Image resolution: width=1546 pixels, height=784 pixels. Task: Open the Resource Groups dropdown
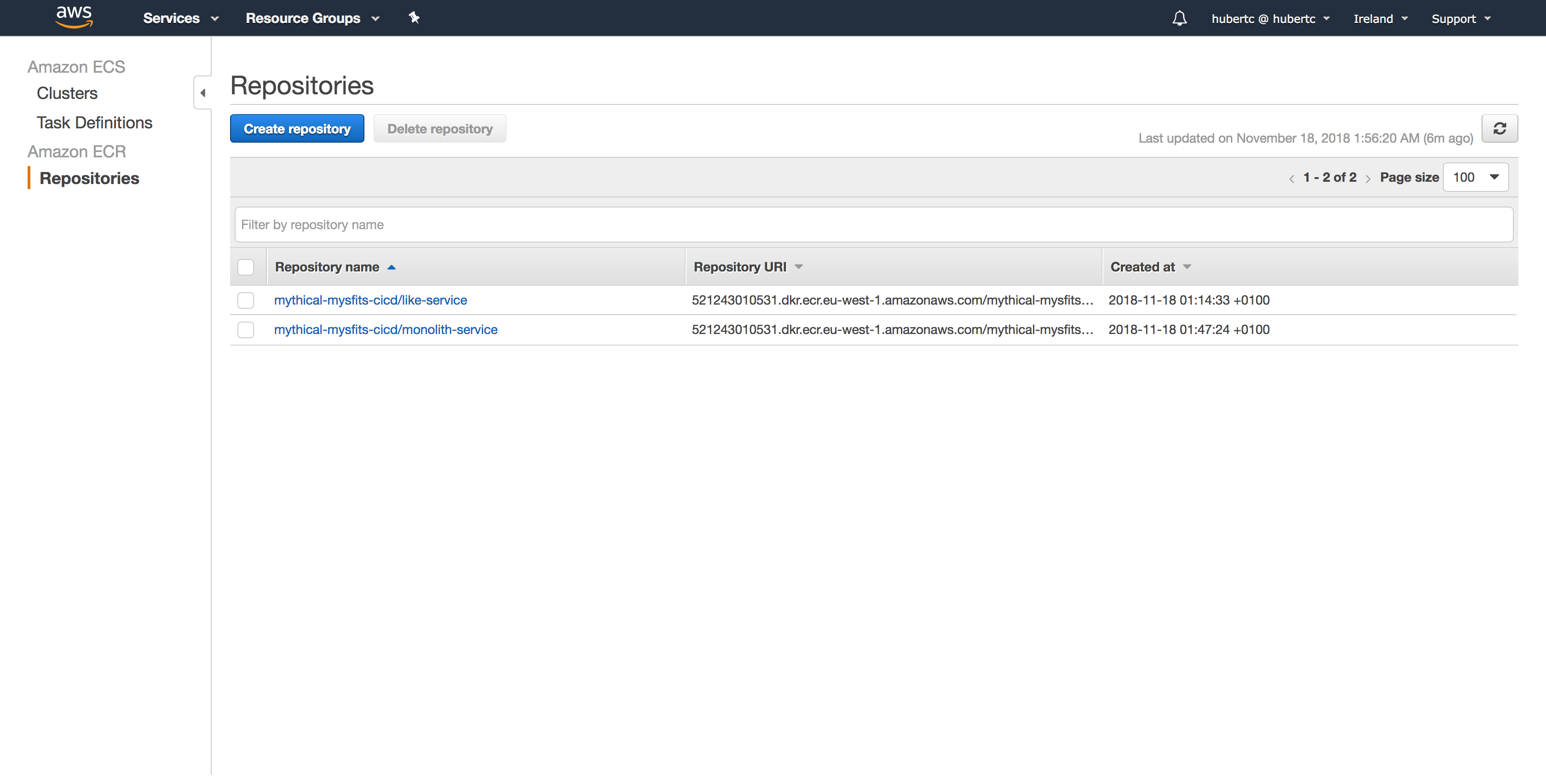click(312, 18)
